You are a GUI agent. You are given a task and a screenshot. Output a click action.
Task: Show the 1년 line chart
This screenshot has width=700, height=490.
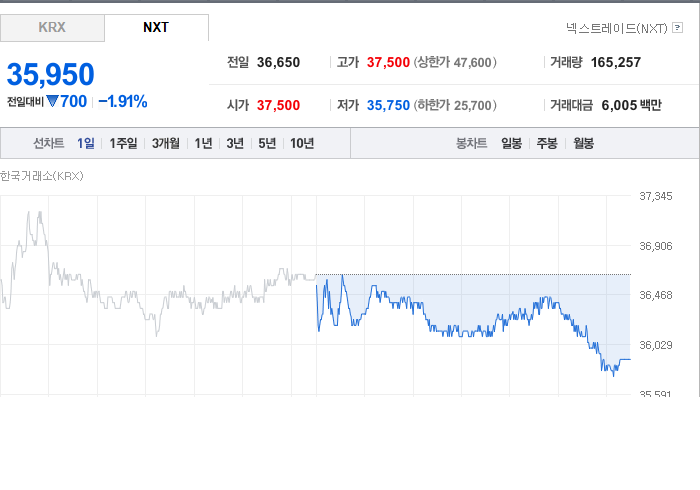point(203,143)
